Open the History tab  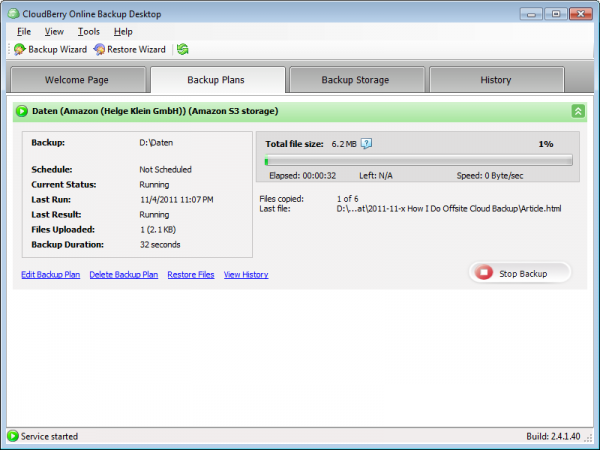[x=497, y=80]
